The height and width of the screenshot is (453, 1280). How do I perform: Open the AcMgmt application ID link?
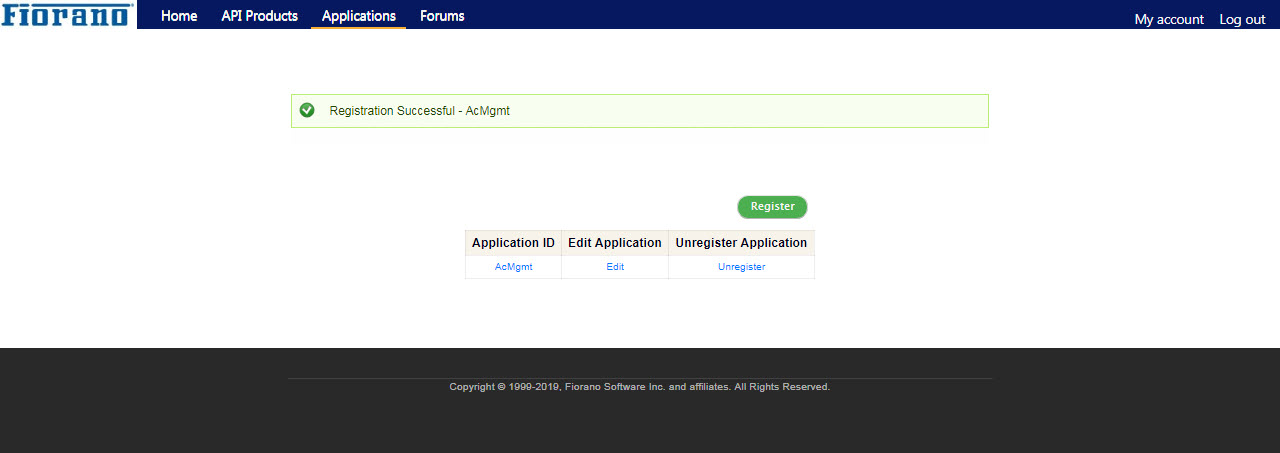[514, 267]
